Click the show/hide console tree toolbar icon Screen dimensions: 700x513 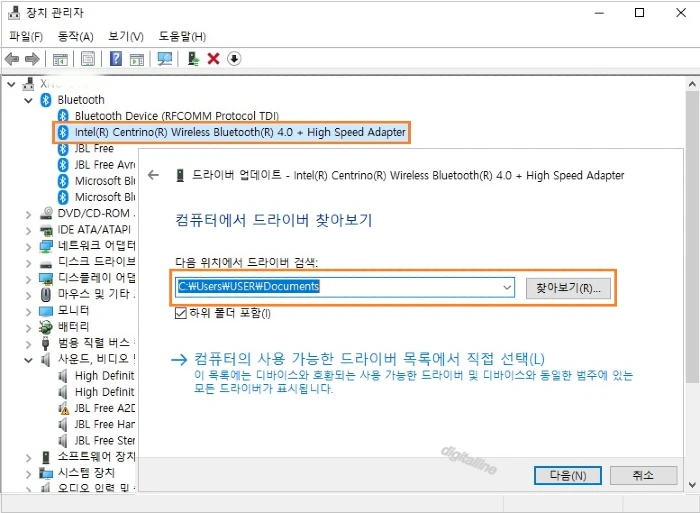pyautogui.click(x=60, y=59)
